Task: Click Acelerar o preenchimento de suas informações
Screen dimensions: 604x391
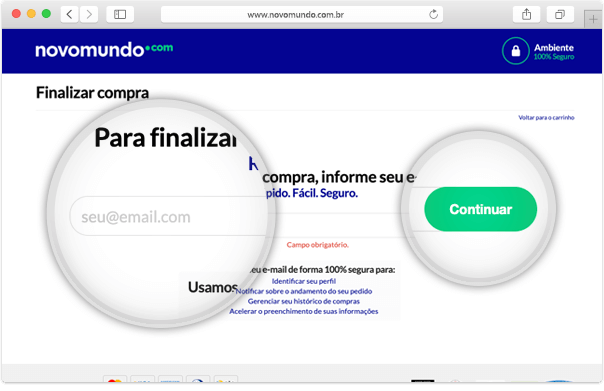Action: (x=304, y=311)
